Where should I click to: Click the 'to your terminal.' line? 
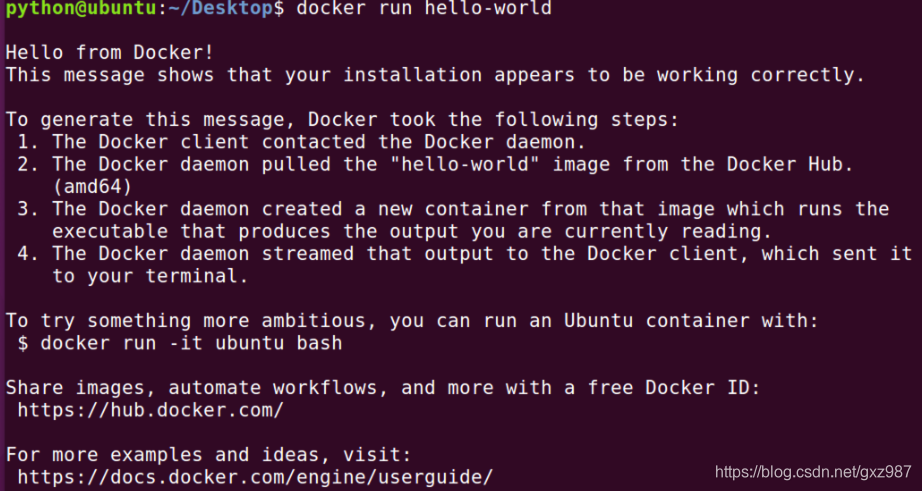point(151,276)
